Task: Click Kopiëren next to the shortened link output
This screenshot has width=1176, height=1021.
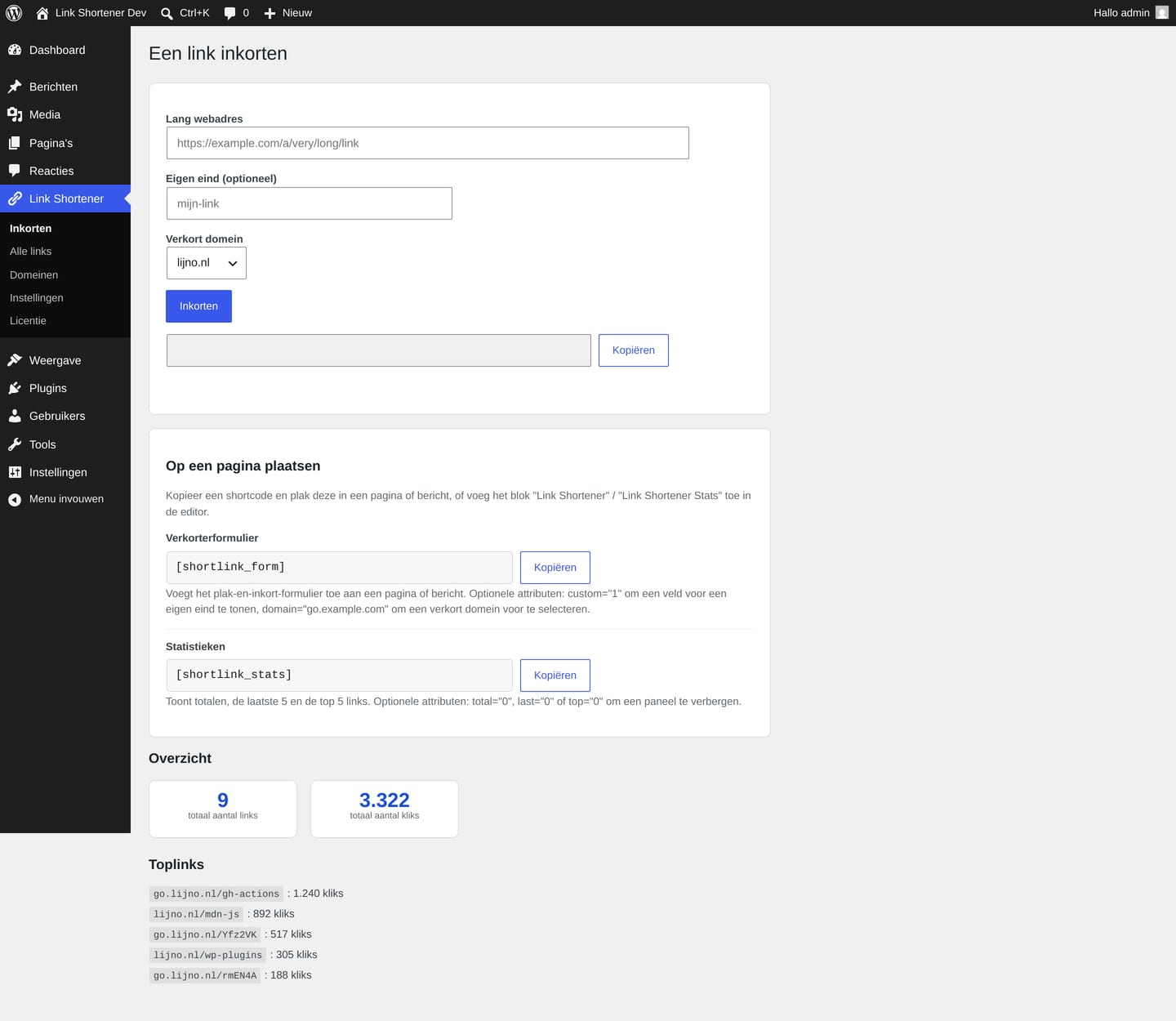Action: point(634,350)
